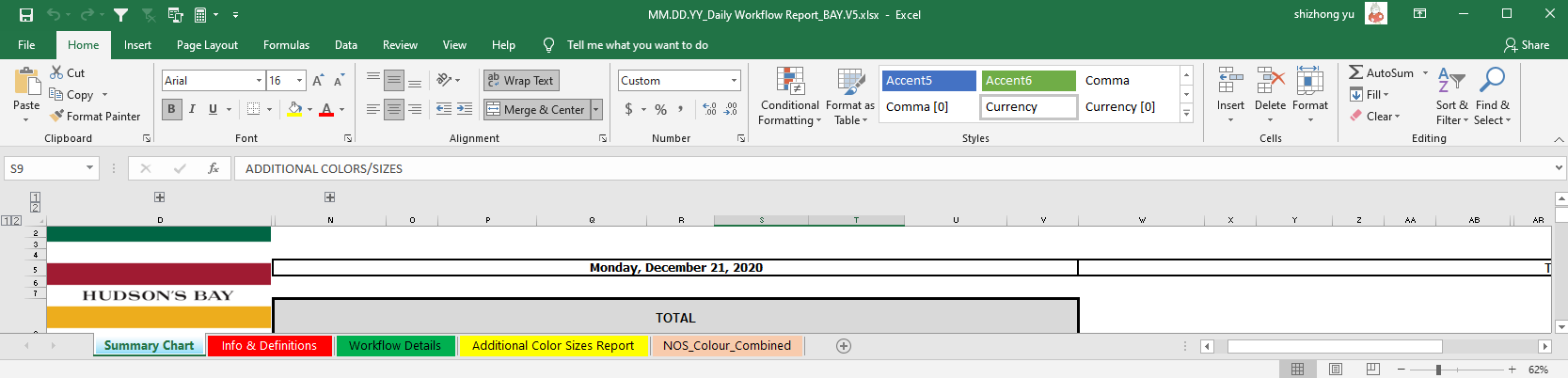Viewport: 1568px width, 378px height.
Task: Open Find & Select menu
Action: pyautogui.click(x=1492, y=96)
